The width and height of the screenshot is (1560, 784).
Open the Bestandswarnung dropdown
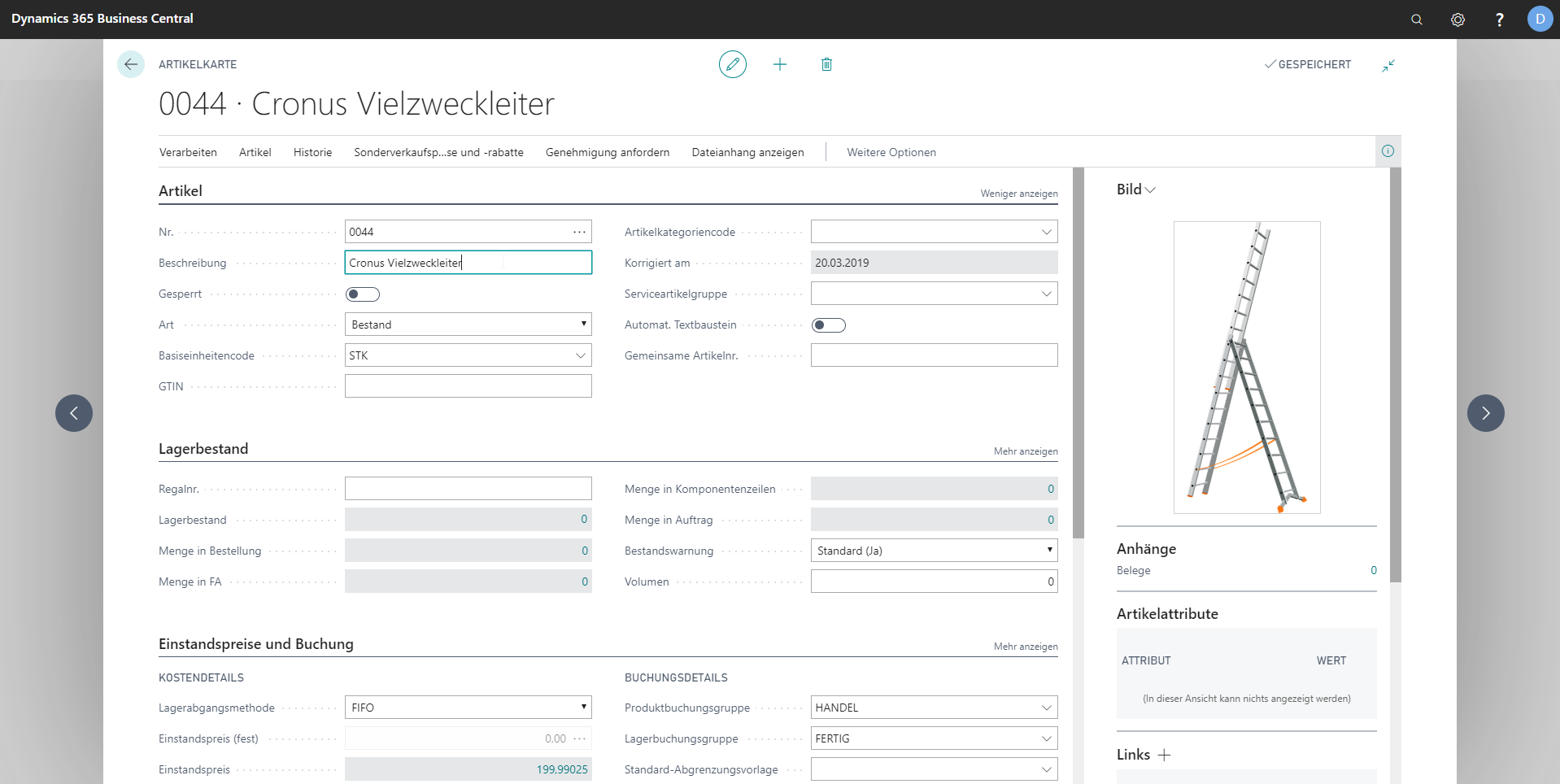(935, 551)
